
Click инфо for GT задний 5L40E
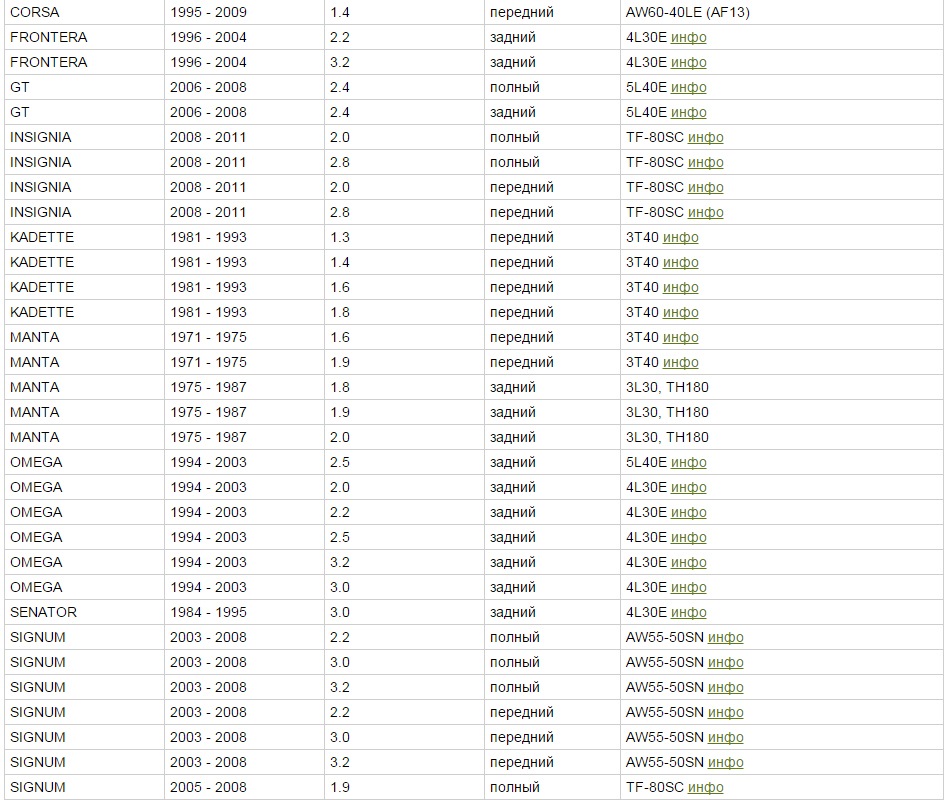click(688, 113)
